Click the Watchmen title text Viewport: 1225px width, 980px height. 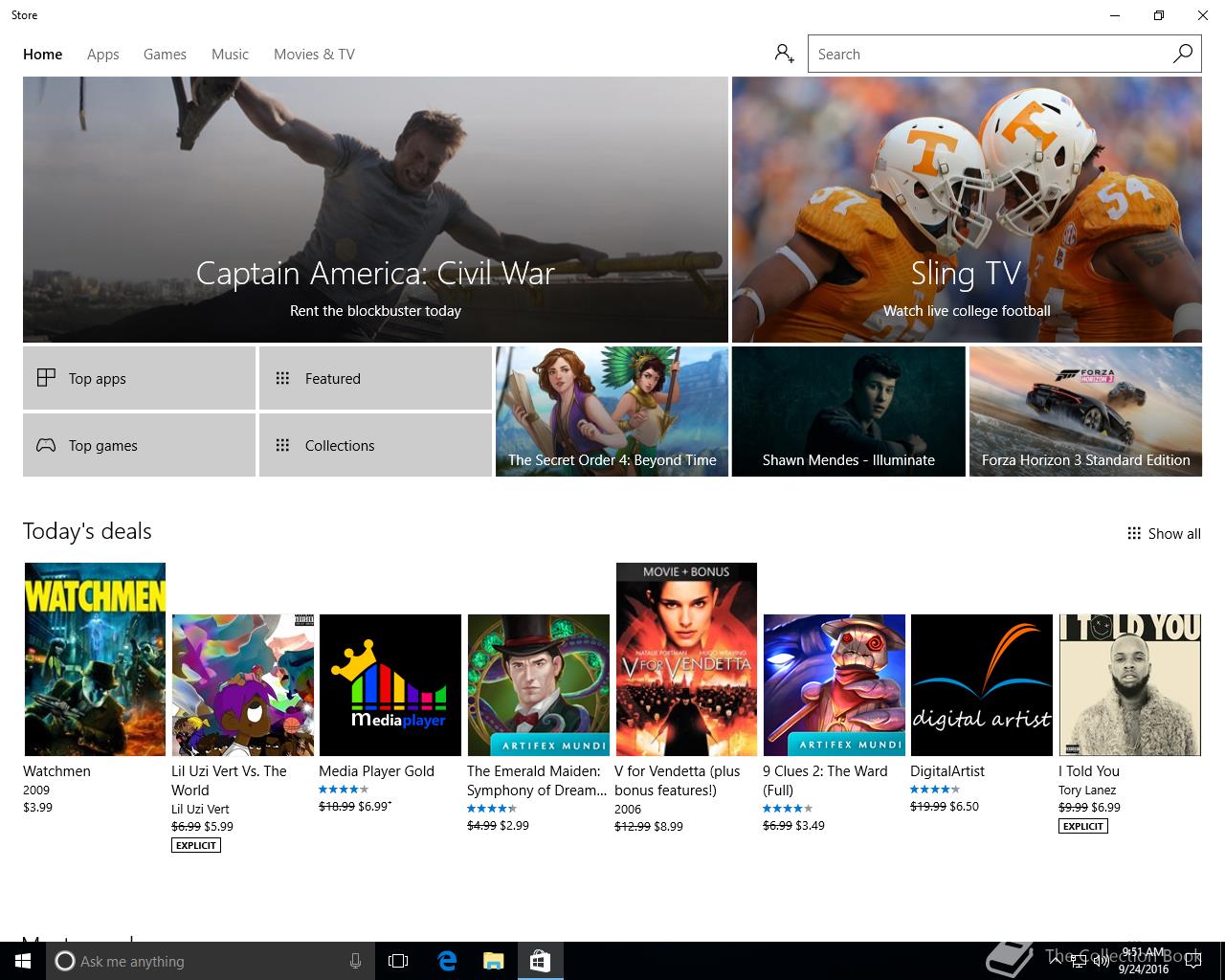pyautogui.click(x=56, y=770)
